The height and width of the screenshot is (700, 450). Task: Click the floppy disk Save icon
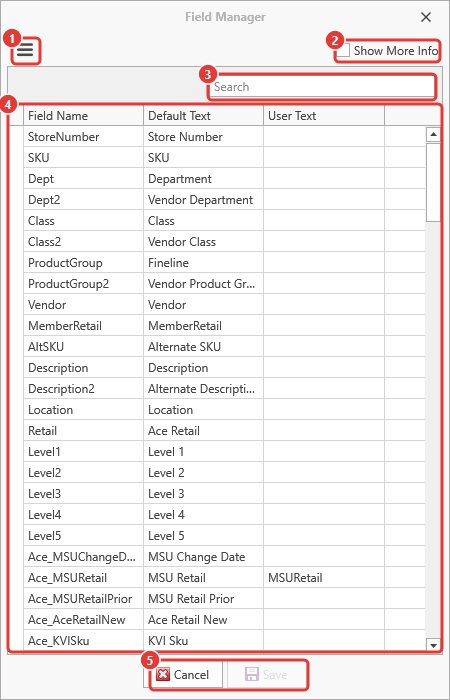tap(251, 674)
